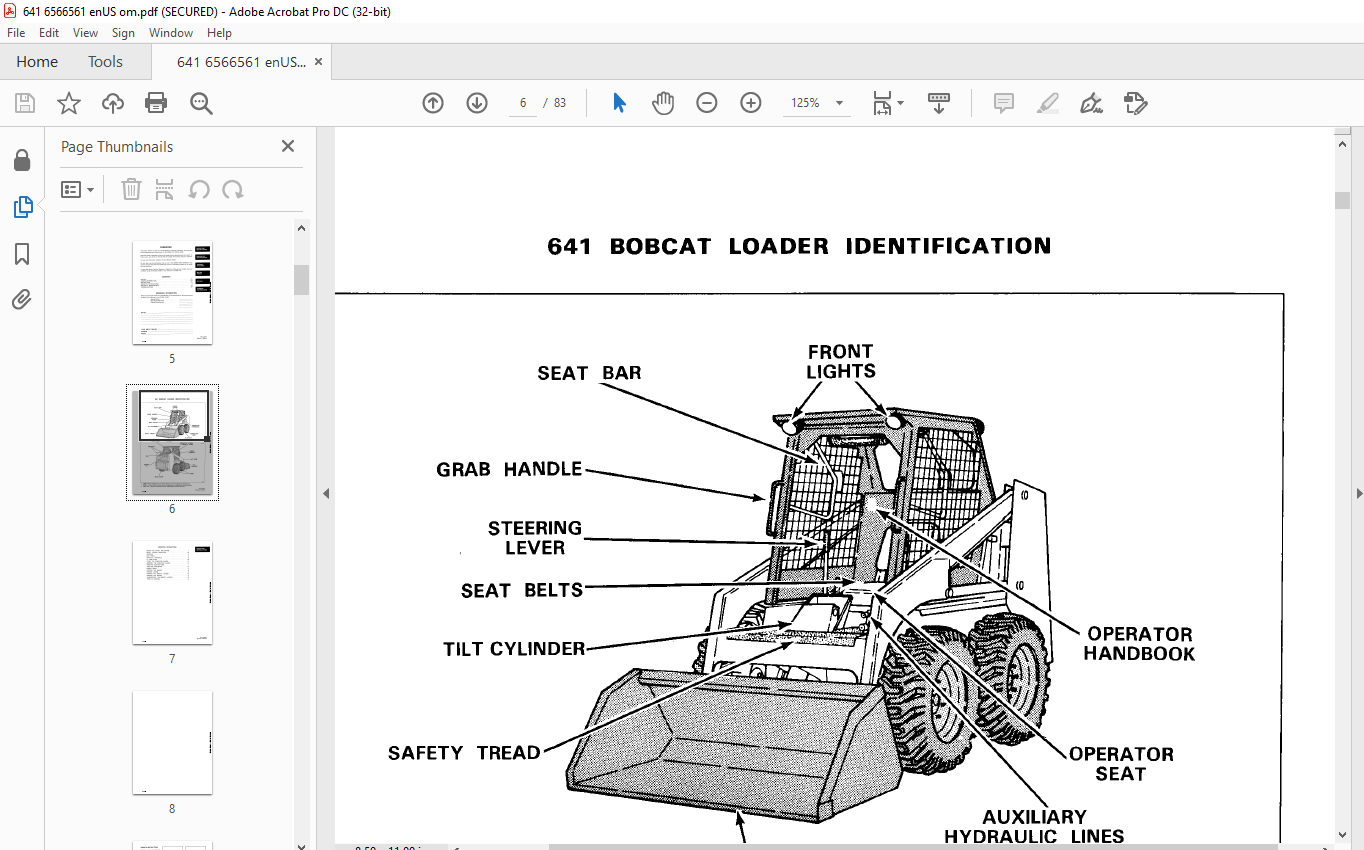Open the Edit menu
Viewport: 1364px width, 850px height.
pyautogui.click(x=49, y=33)
